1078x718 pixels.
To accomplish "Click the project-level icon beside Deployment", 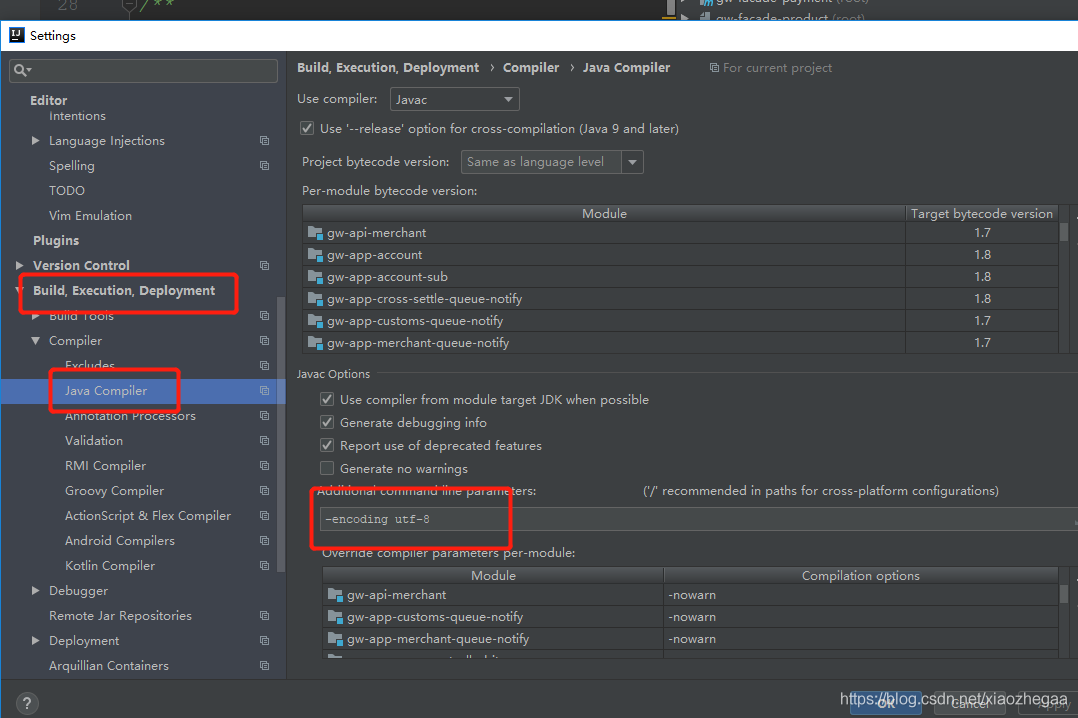I will click(264, 640).
